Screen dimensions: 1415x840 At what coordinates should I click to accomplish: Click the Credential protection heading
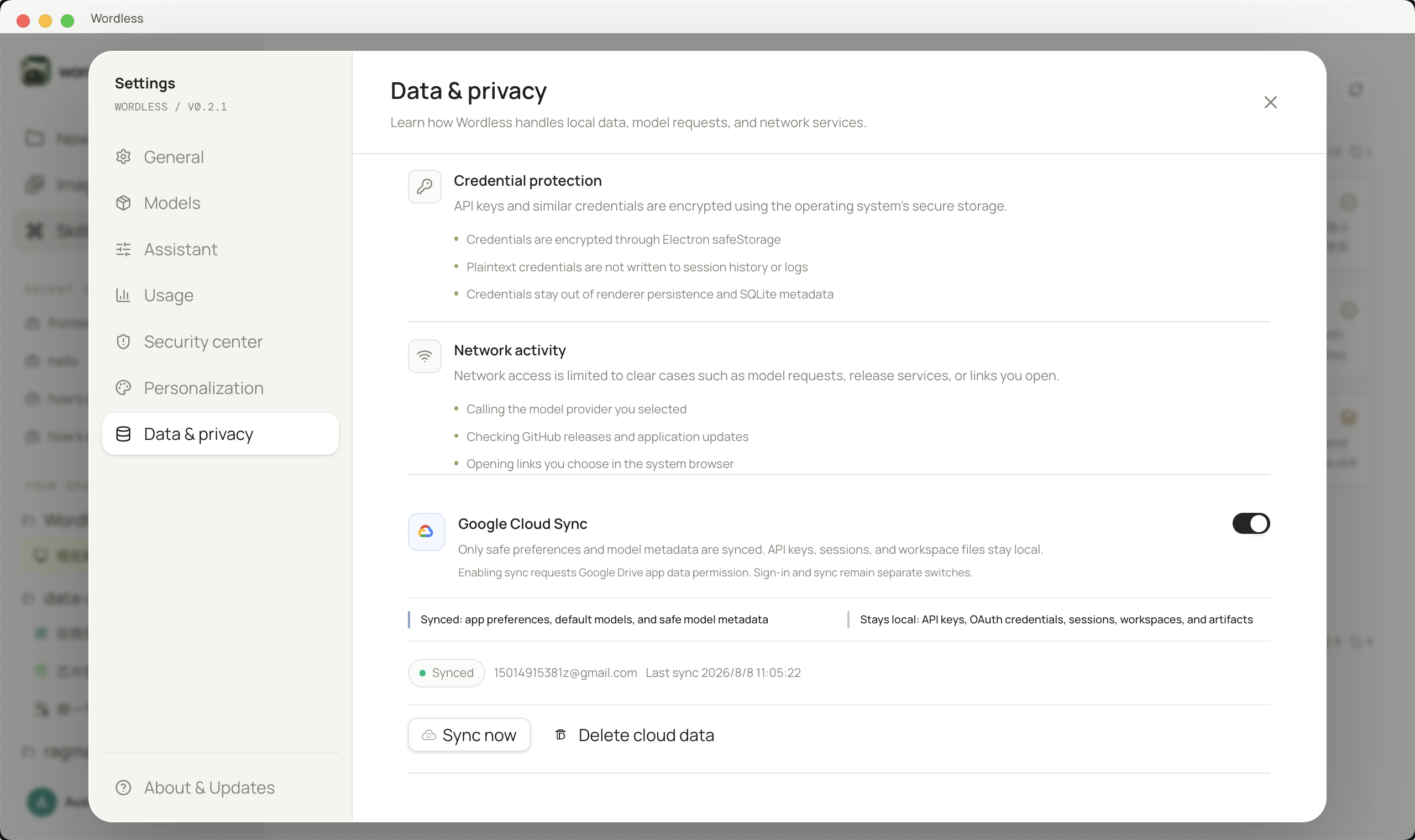[x=527, y=181]
